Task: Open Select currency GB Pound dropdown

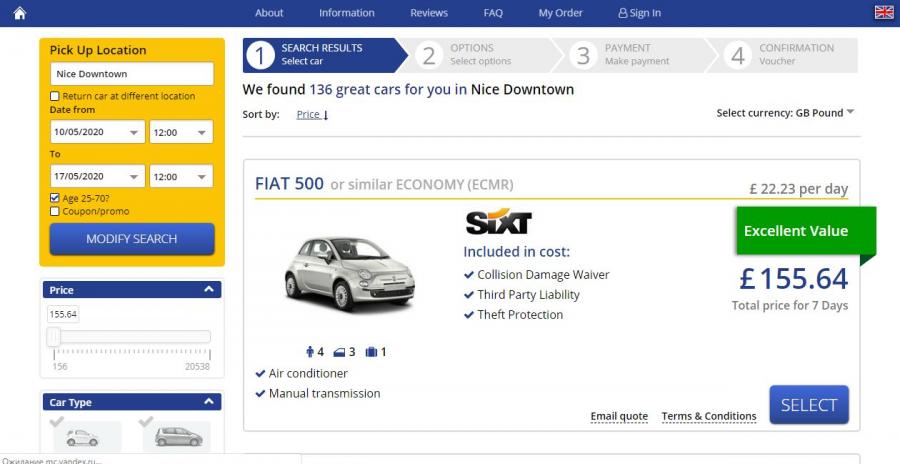Action: [785, 113]
